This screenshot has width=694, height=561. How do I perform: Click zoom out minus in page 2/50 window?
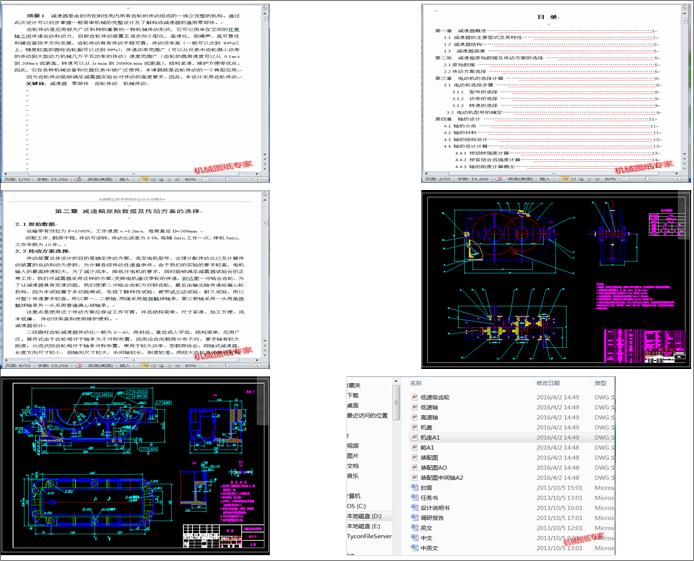[x=626, y=179]
